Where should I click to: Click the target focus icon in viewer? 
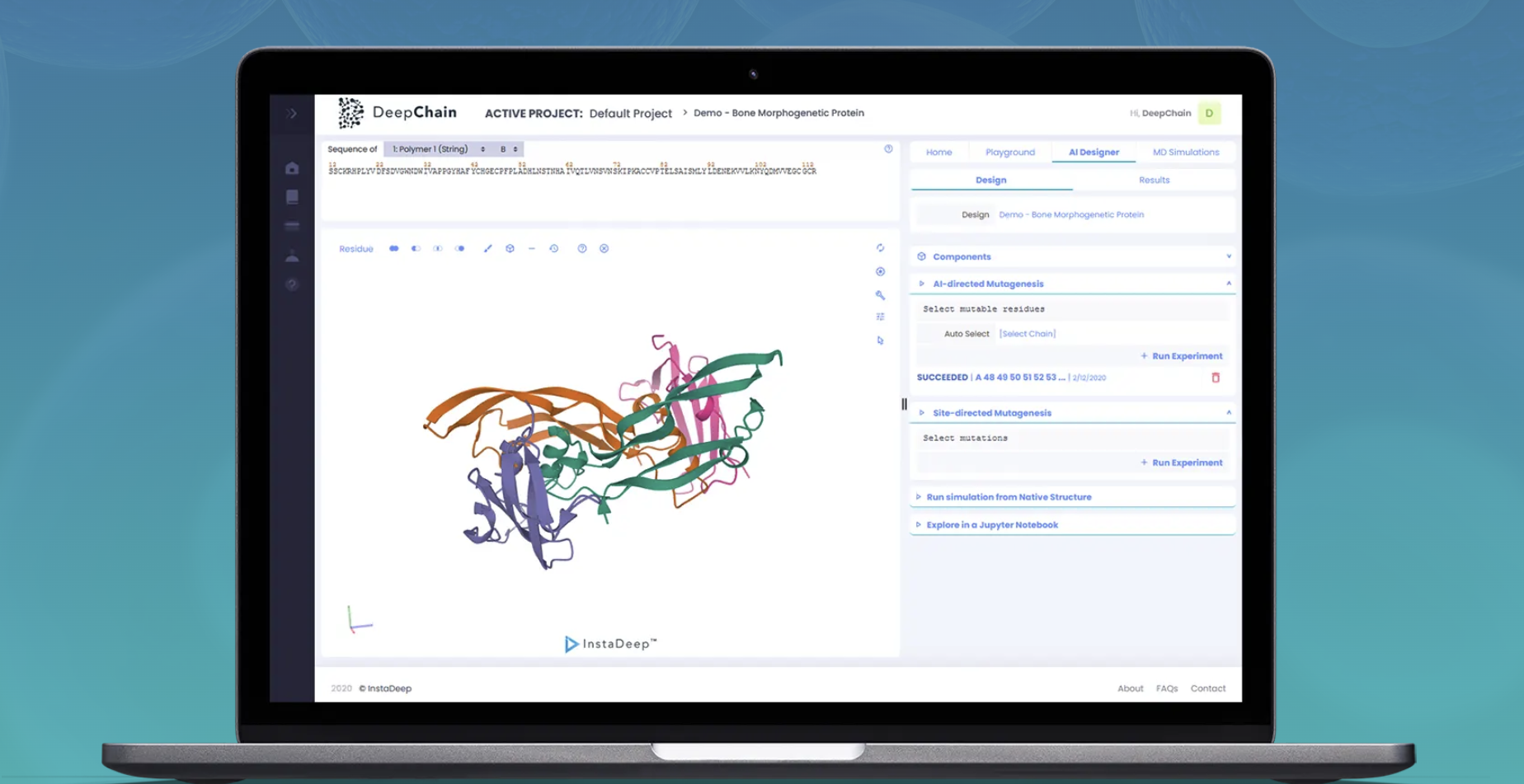[x=880, y=271]
